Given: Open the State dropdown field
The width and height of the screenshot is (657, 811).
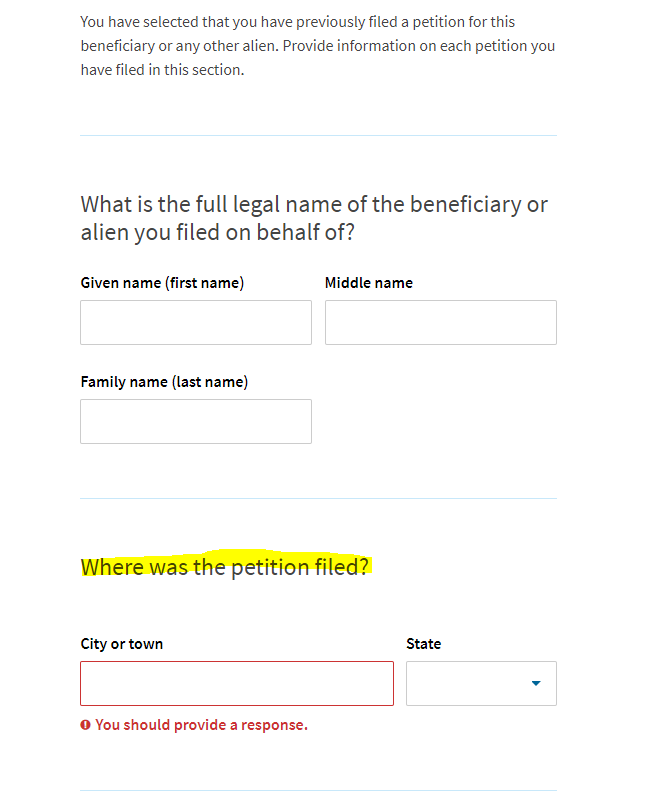Looking at the screenshot, I should [481, 683].
